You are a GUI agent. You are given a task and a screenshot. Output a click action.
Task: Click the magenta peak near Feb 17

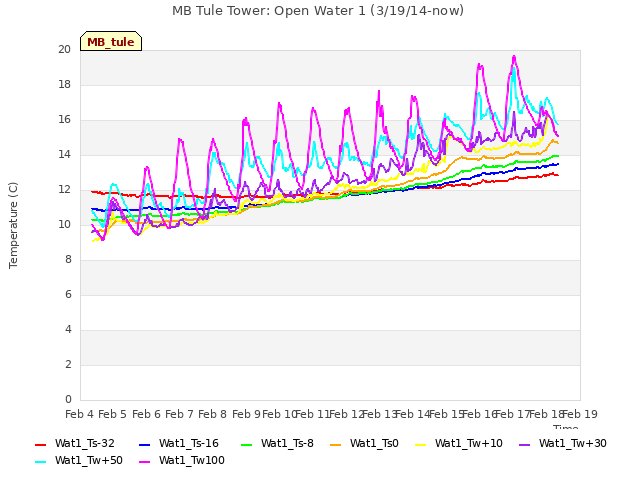pyautogui.click(x=514, y=57)
